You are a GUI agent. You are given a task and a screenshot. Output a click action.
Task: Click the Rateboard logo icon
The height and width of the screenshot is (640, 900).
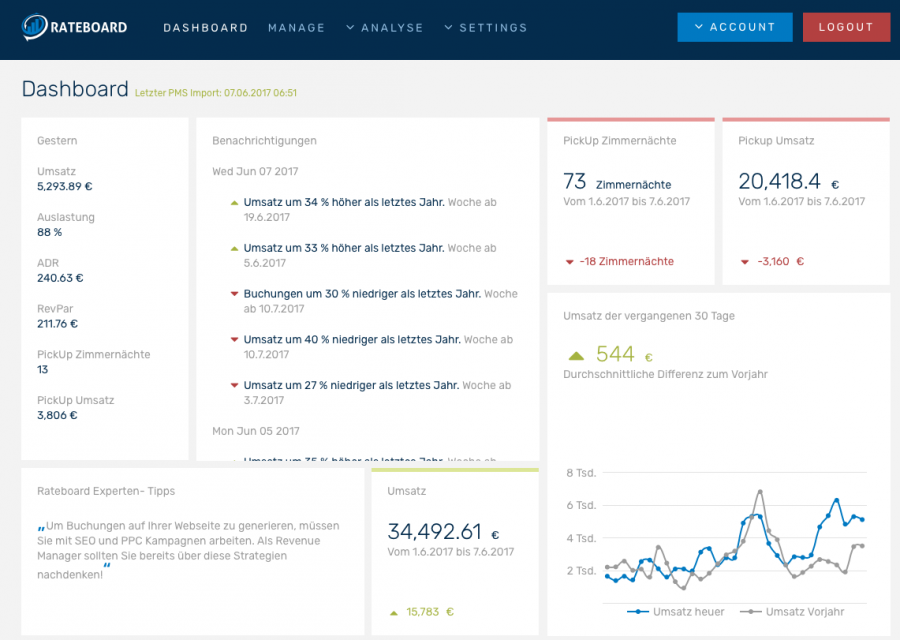click(x=34, y=26)
